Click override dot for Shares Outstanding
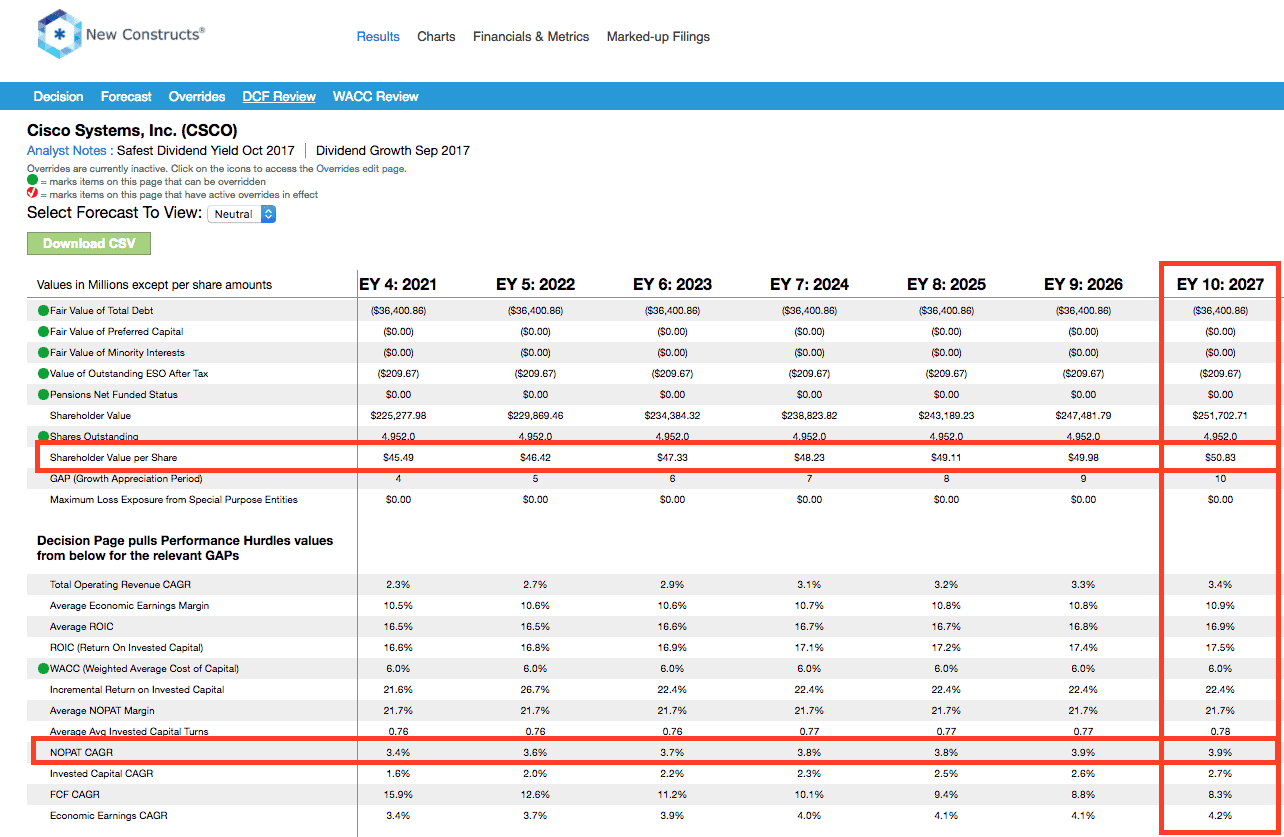The height and width of the screenshot is (837, 1284). click(x=43, y=436)
